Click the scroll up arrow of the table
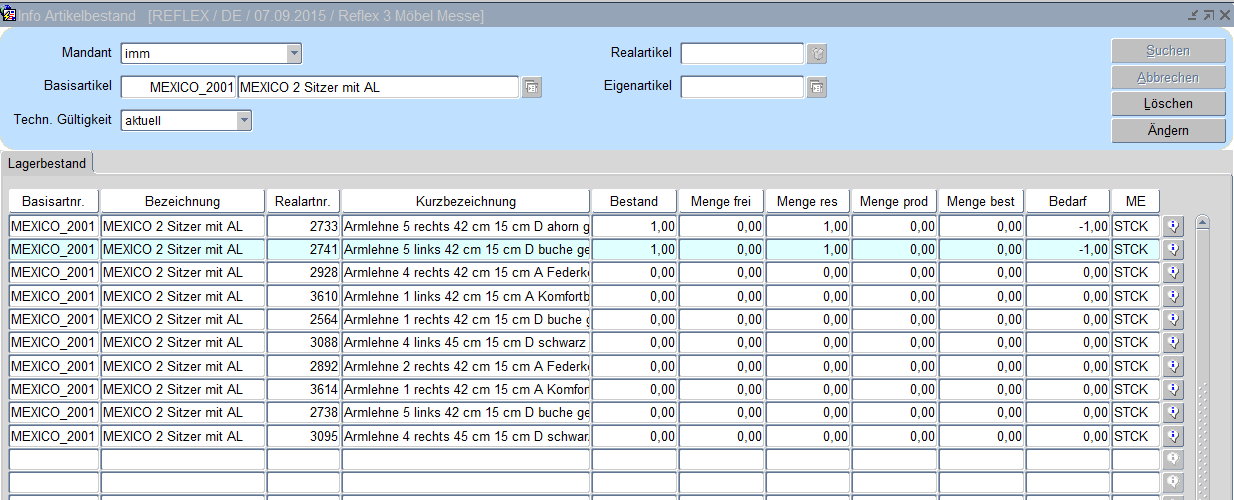 pos(1203,223)
